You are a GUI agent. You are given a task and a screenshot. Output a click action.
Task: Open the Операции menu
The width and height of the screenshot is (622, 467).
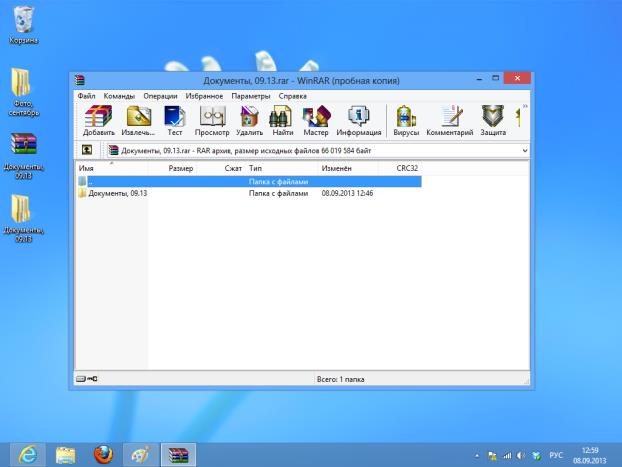pyautogui.click(x=160, y=96)
